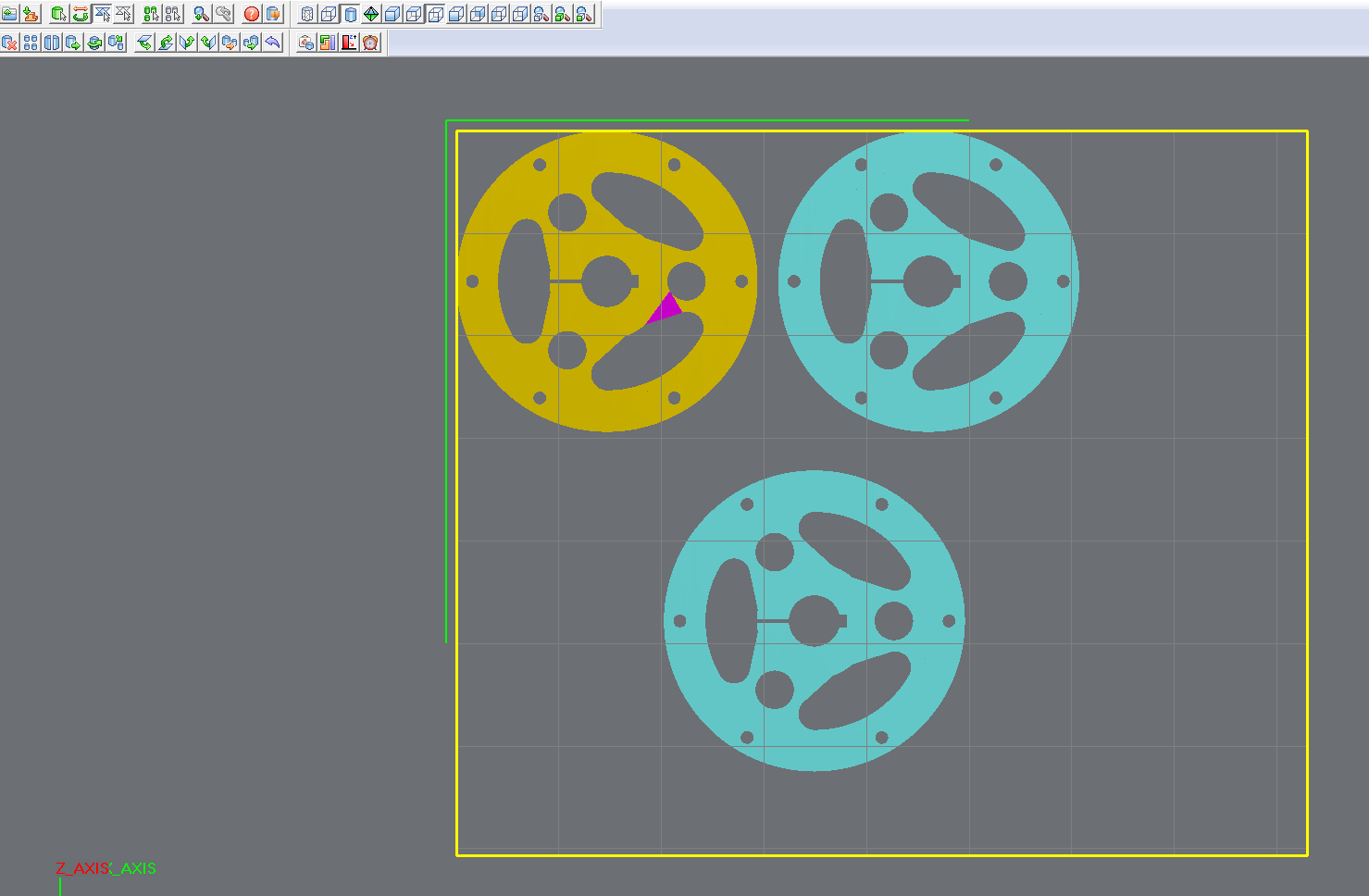Viewport: 1369px width, 896px height.
Task: Click the alarm clock icon
Action: tap(371, 43)
